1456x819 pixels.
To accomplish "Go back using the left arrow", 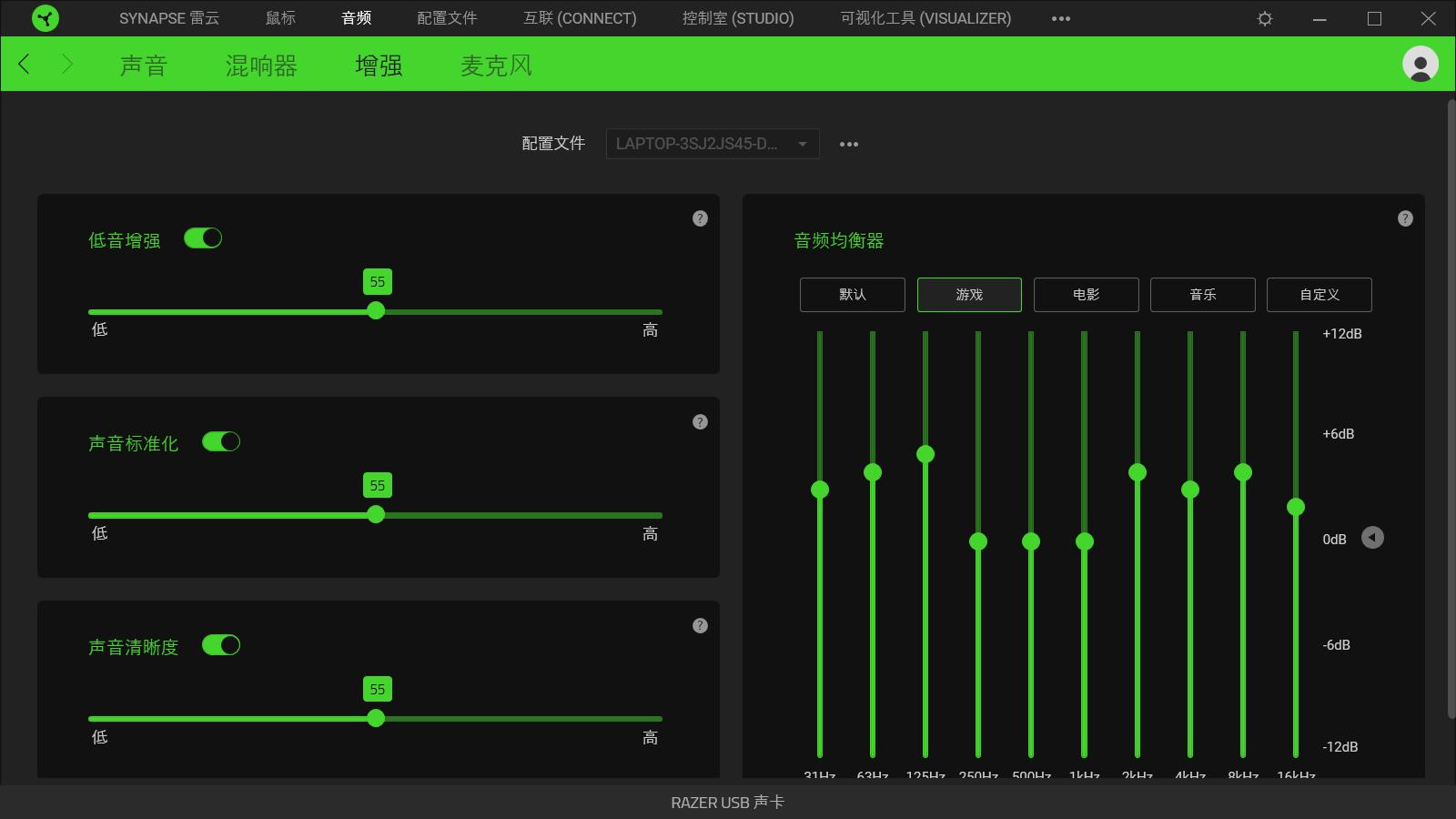I will click(x=25, y=64).
